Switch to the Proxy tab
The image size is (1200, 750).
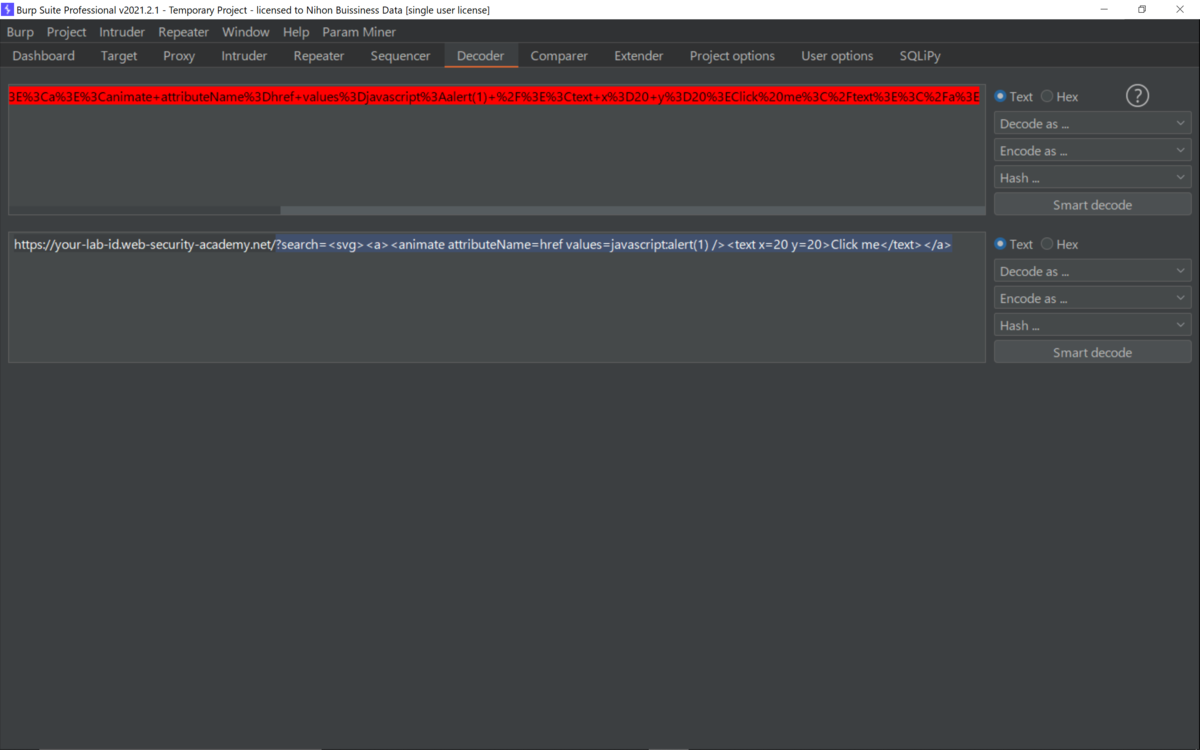pos(179,56)
